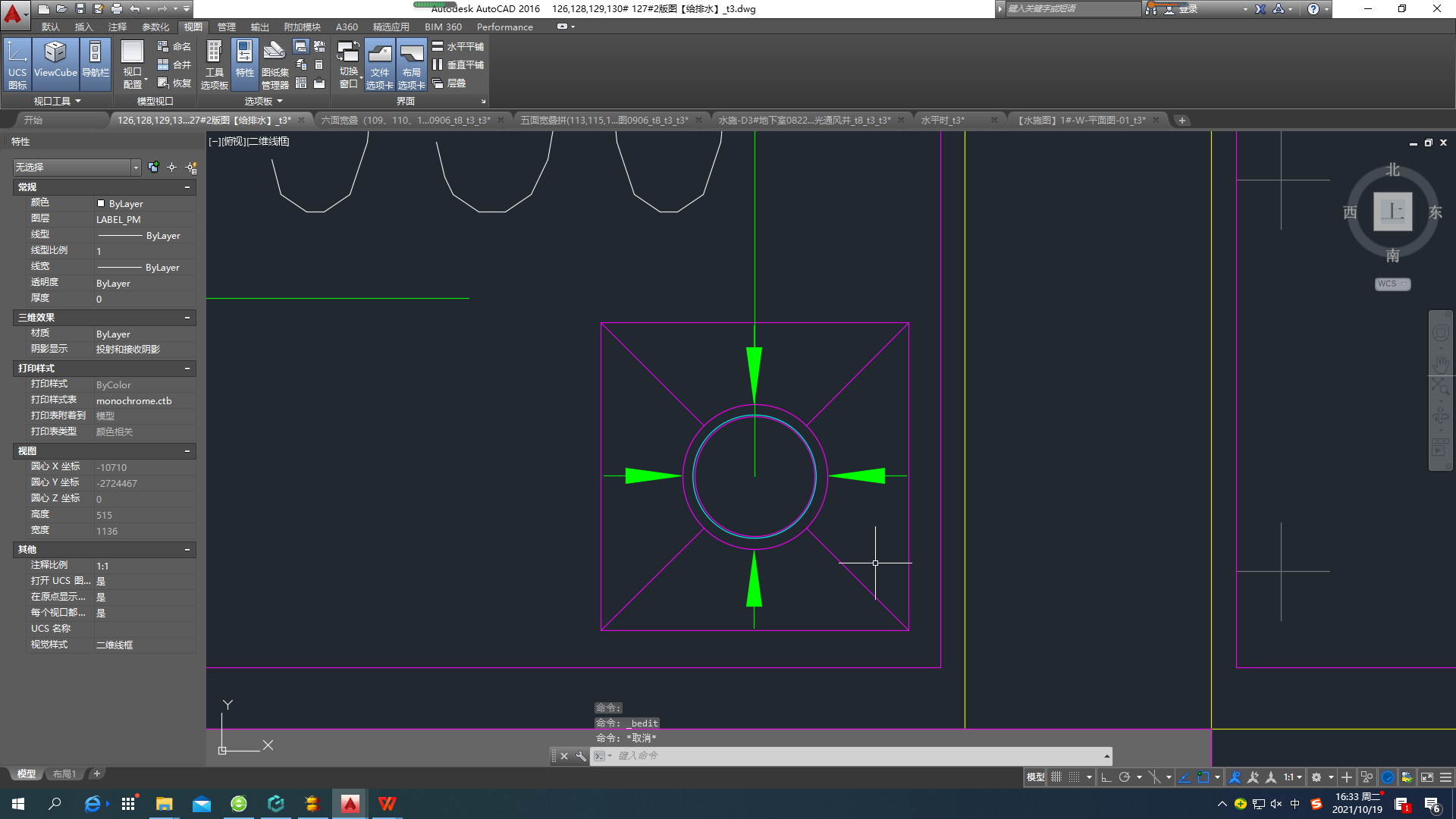This screenshot has width=1456, height=819.
Task: Open the 参数化 ribbon tab
Action: pyautogui.click(x=155, y=27)
